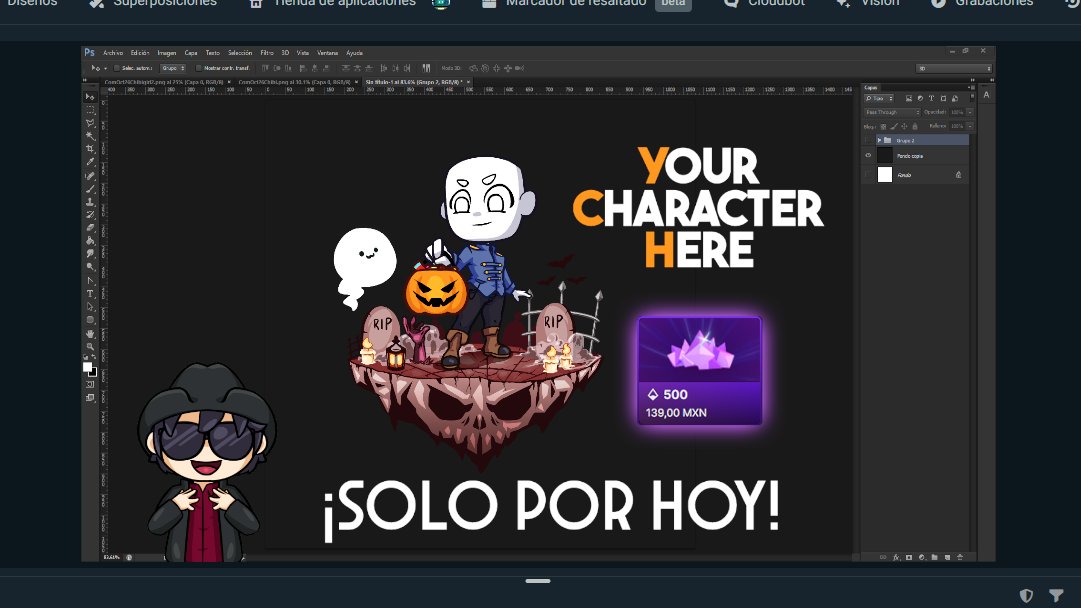Open the Archivo menu

[x=113, y=52]
